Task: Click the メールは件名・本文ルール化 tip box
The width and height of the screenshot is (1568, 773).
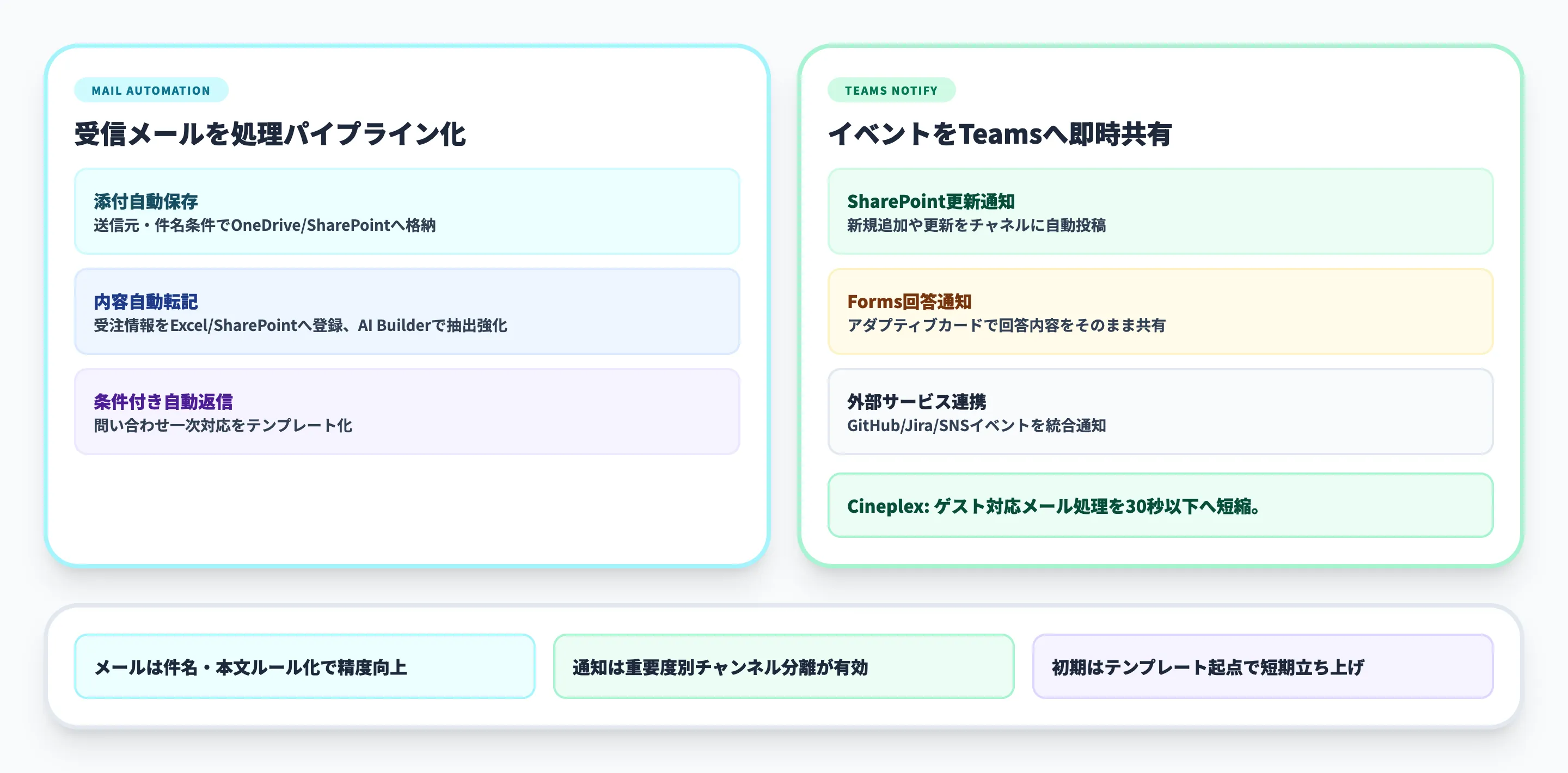Action: click(x=304, y=666)
